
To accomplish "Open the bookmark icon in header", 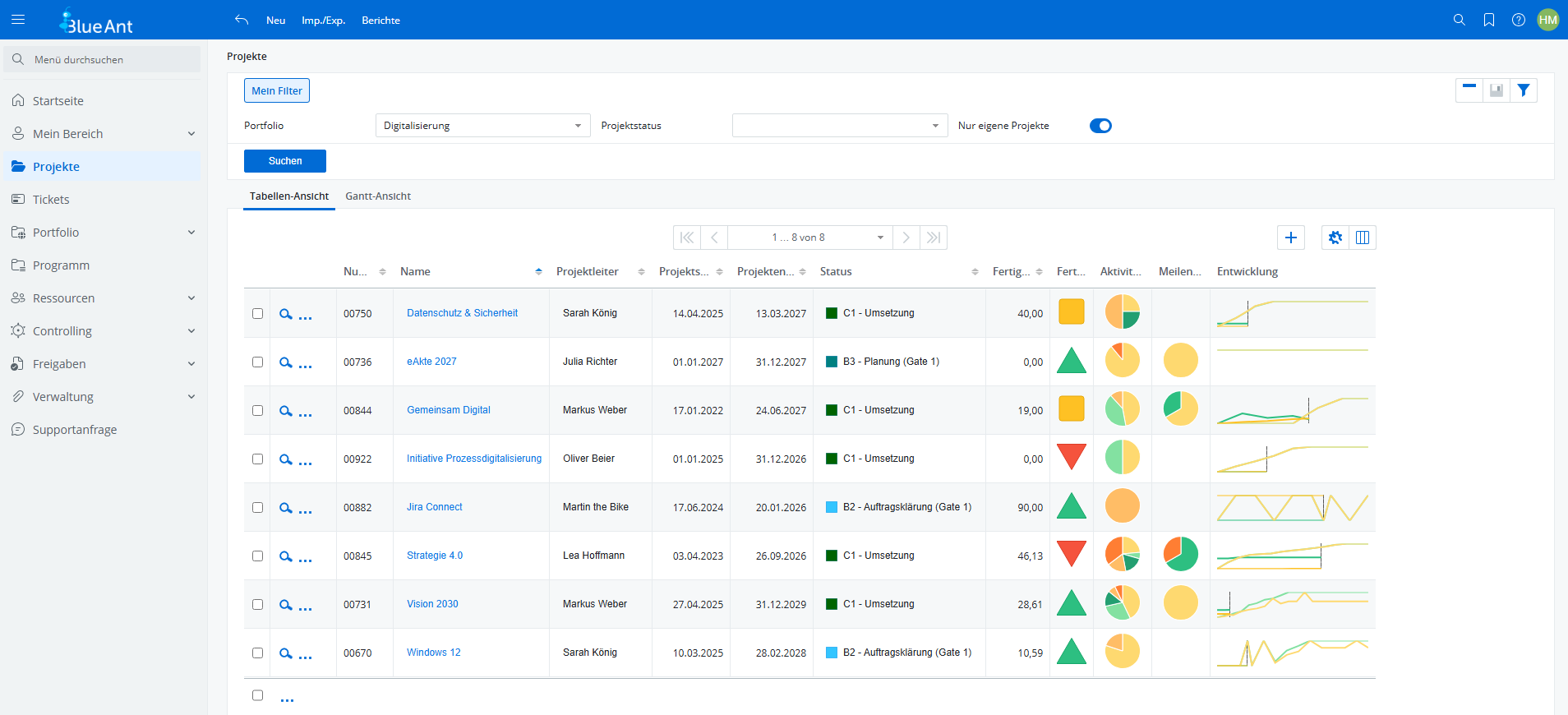I will 1489,20.
